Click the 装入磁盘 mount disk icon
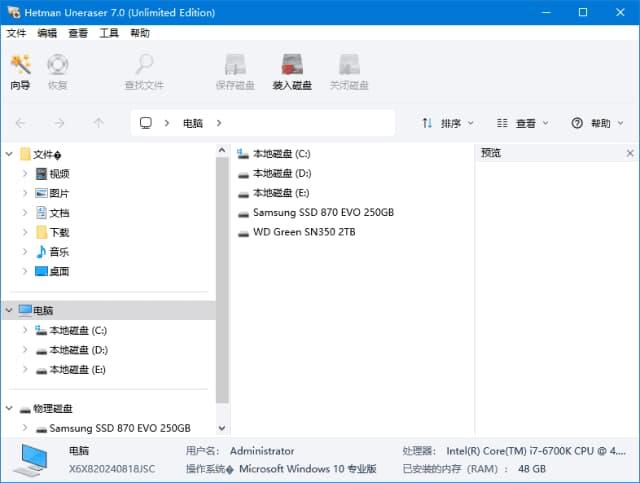The height and width of the screenshot is (483, 640). point(292,71)
